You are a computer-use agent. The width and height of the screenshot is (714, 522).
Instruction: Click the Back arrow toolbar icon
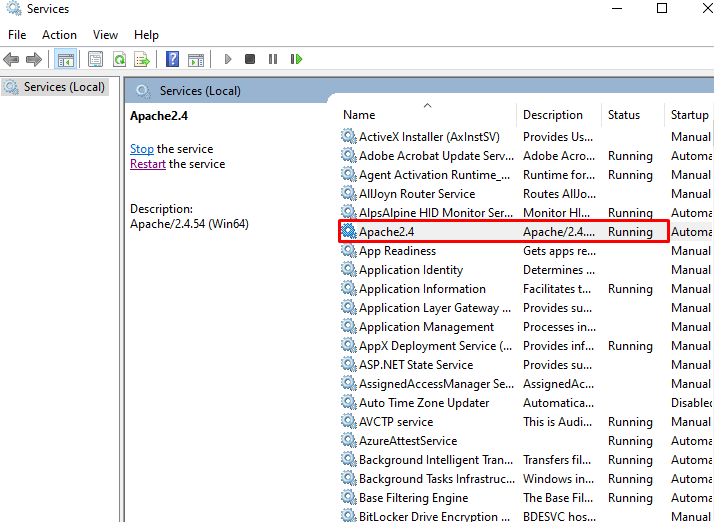pyautogui.click(x=11, y=59)
